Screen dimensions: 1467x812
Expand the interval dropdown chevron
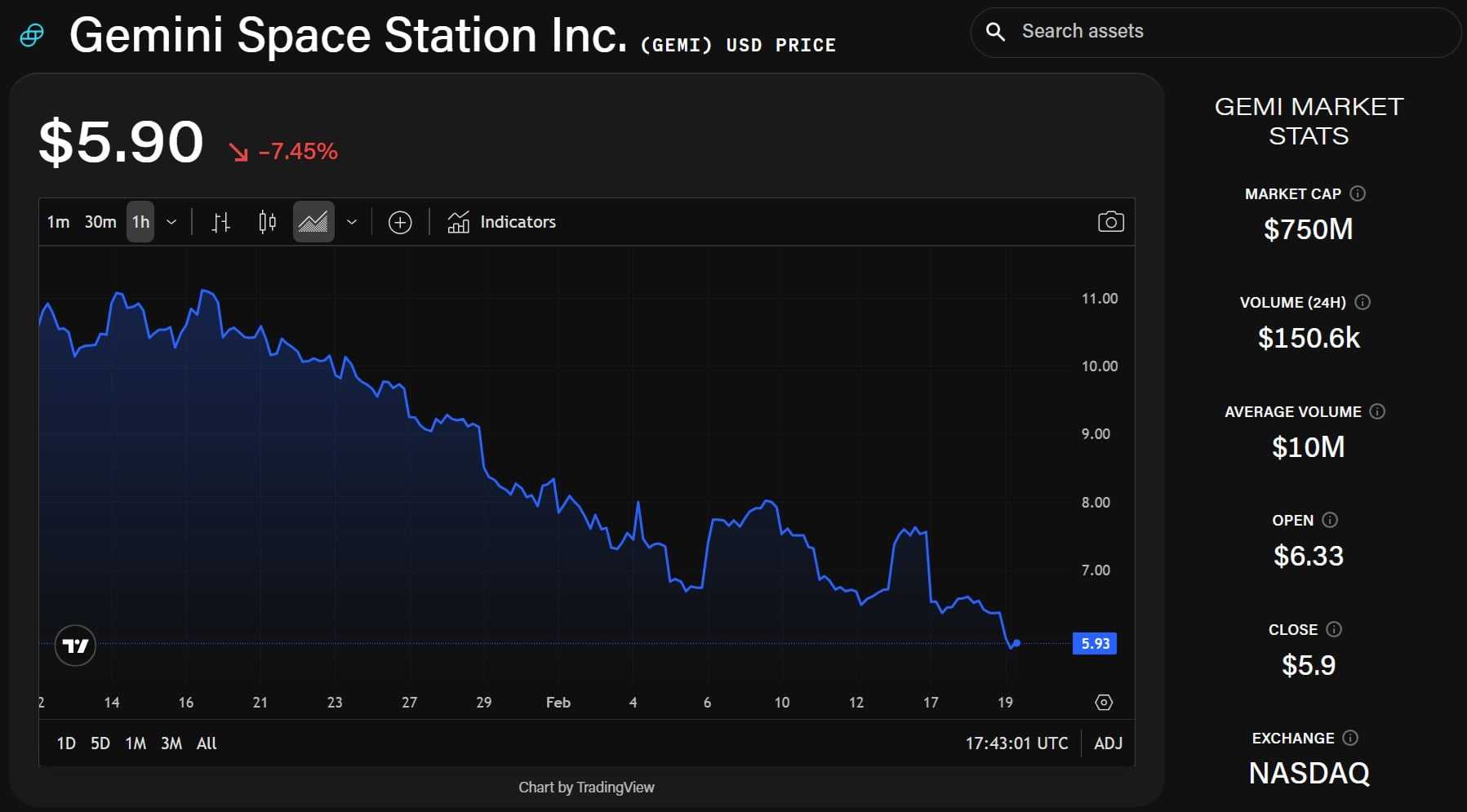(171, 221)
